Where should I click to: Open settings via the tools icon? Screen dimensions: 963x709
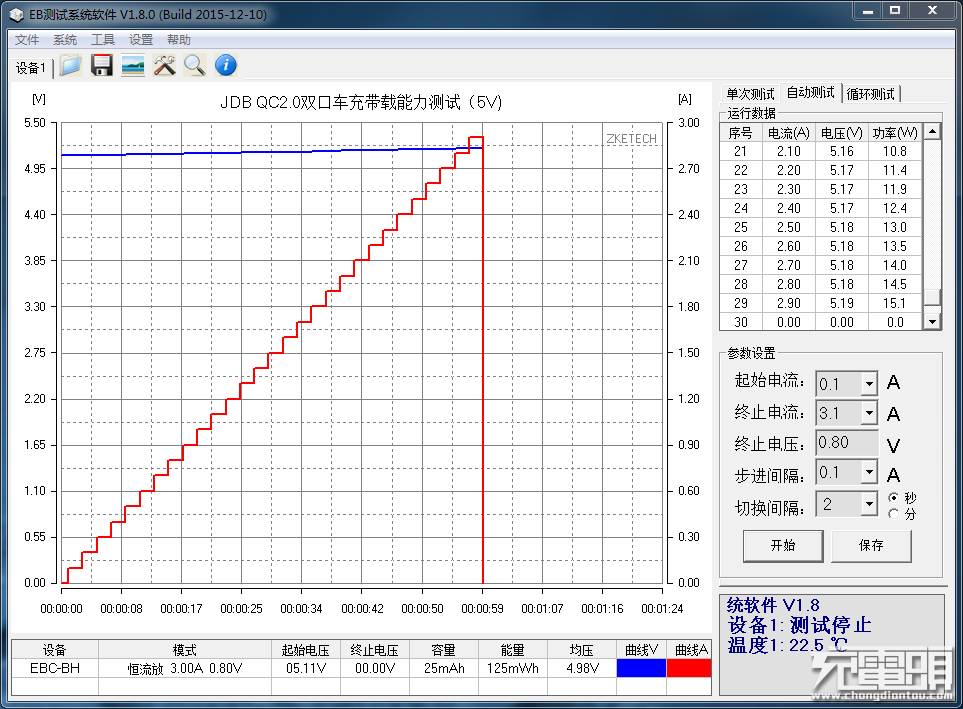(x=164, y=65)
